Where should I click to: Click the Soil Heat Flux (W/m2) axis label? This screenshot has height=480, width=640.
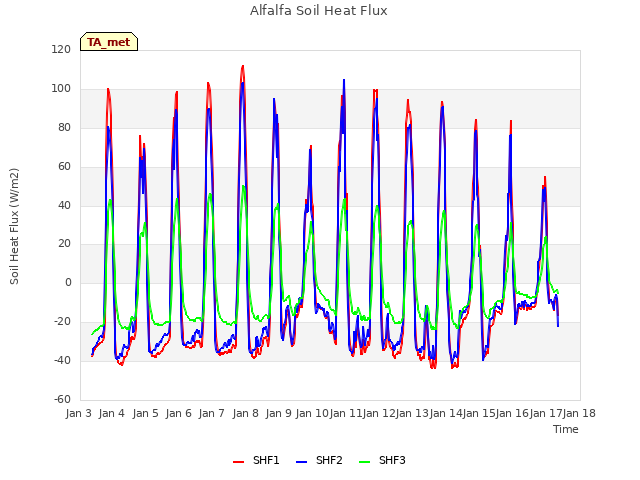click(15, 226)
